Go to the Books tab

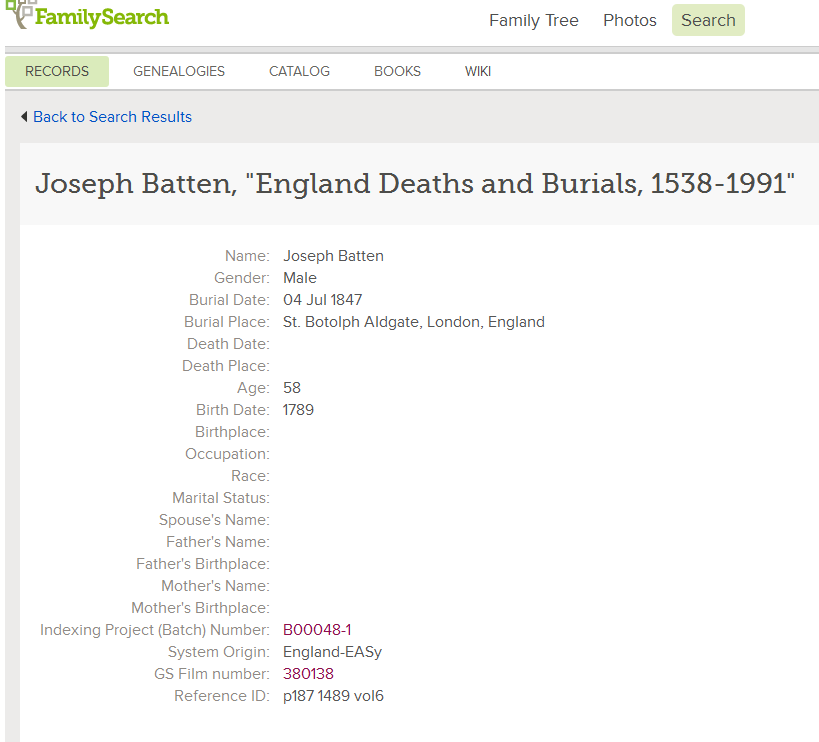pos(397,72)
